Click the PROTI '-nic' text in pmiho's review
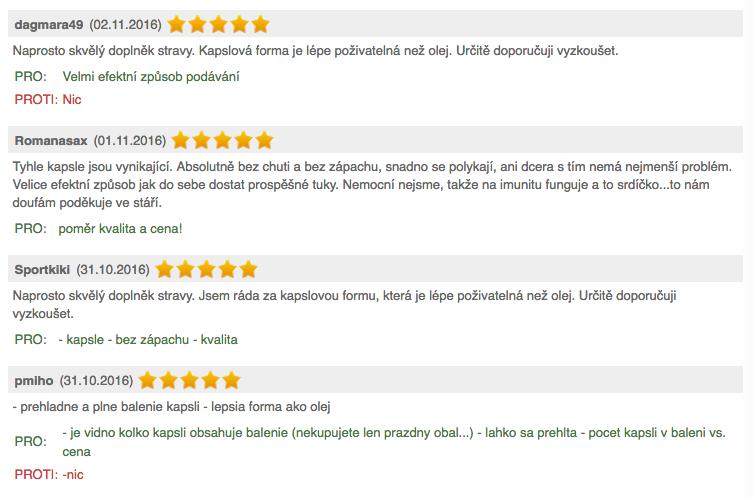 (73, 474)
